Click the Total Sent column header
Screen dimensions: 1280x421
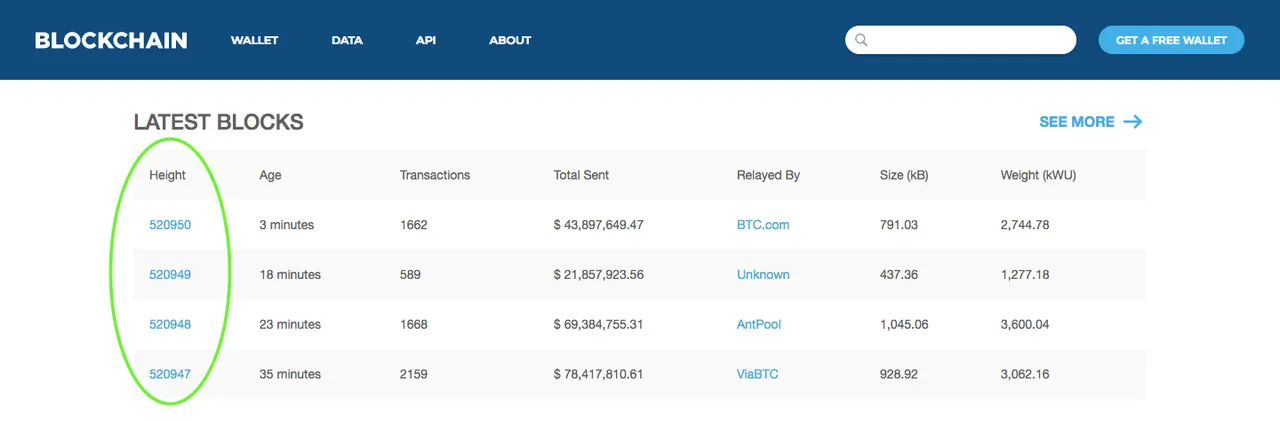(x=581, y=175)
